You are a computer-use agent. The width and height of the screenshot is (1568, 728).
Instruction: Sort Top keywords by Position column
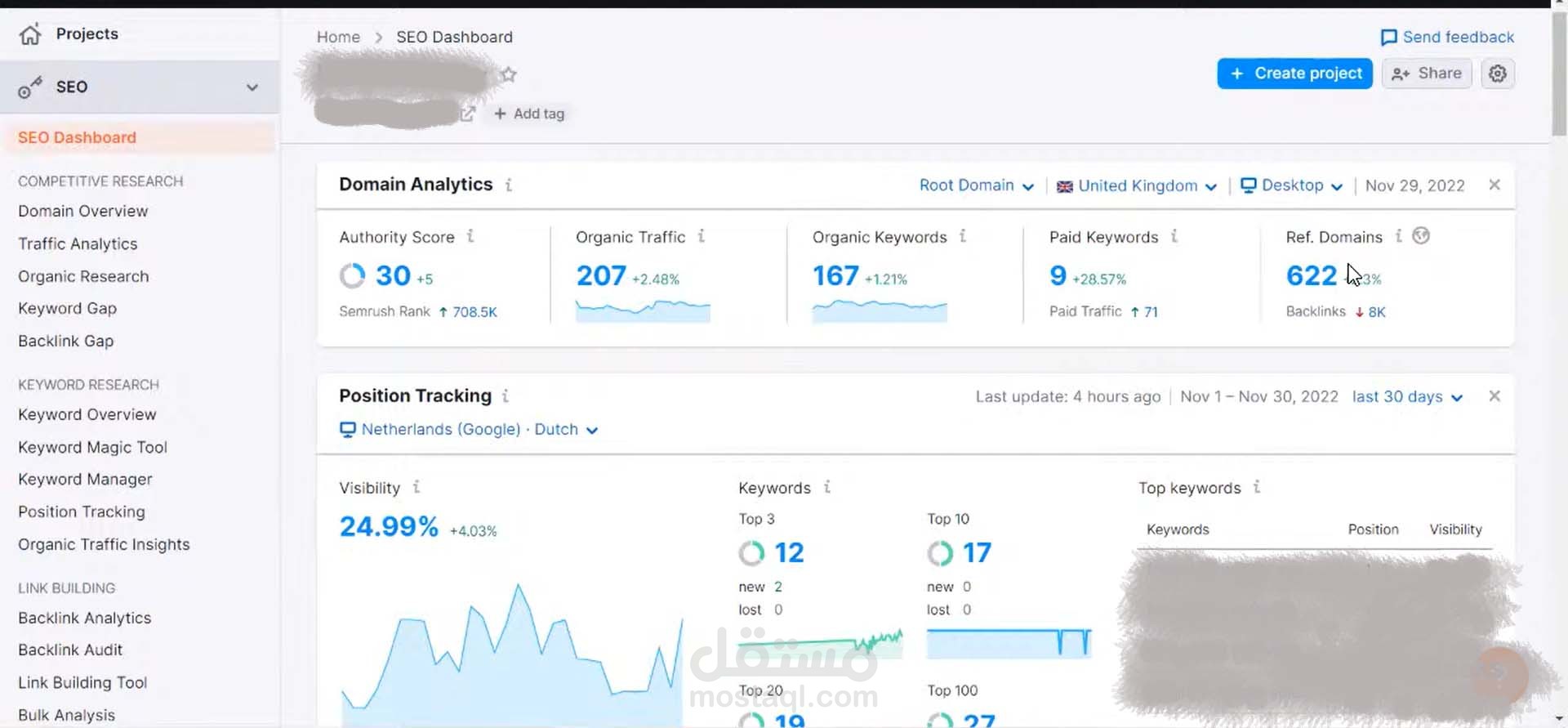1373,529
